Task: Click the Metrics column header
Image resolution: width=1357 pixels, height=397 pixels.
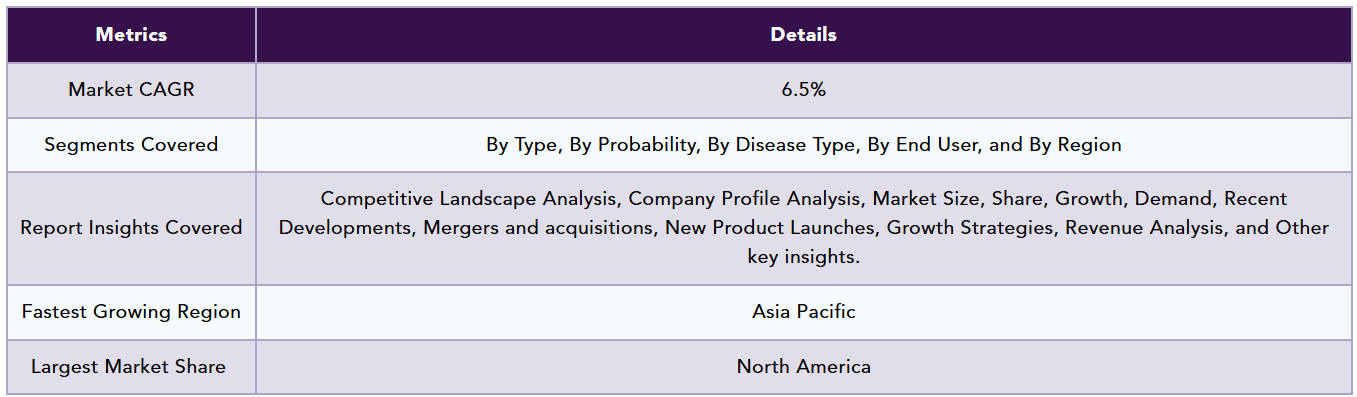Action: (131, 35)
